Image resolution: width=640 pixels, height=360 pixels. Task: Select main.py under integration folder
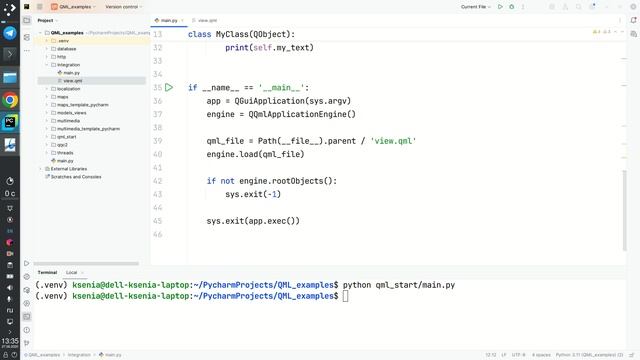71,73
